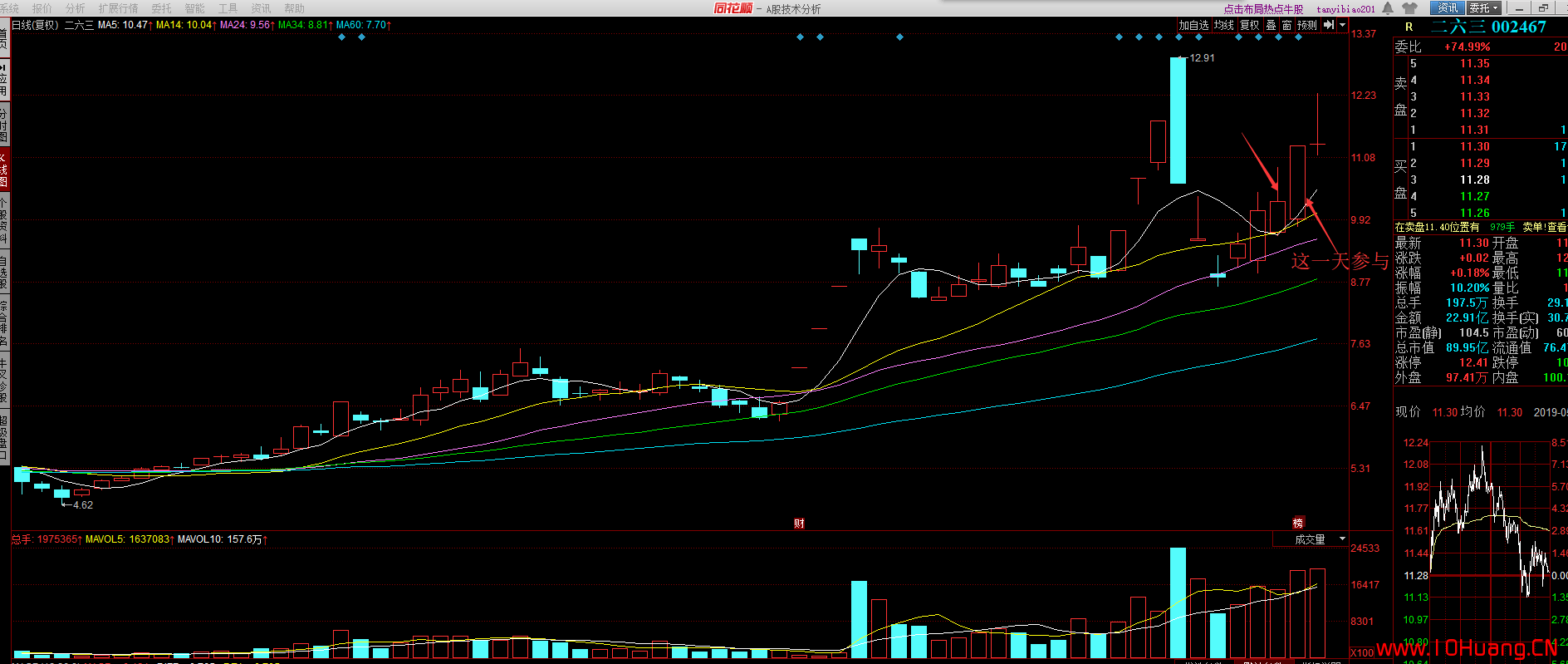
Task: Click the buy level 5 price 11.26
Action: pos(1475,214)
